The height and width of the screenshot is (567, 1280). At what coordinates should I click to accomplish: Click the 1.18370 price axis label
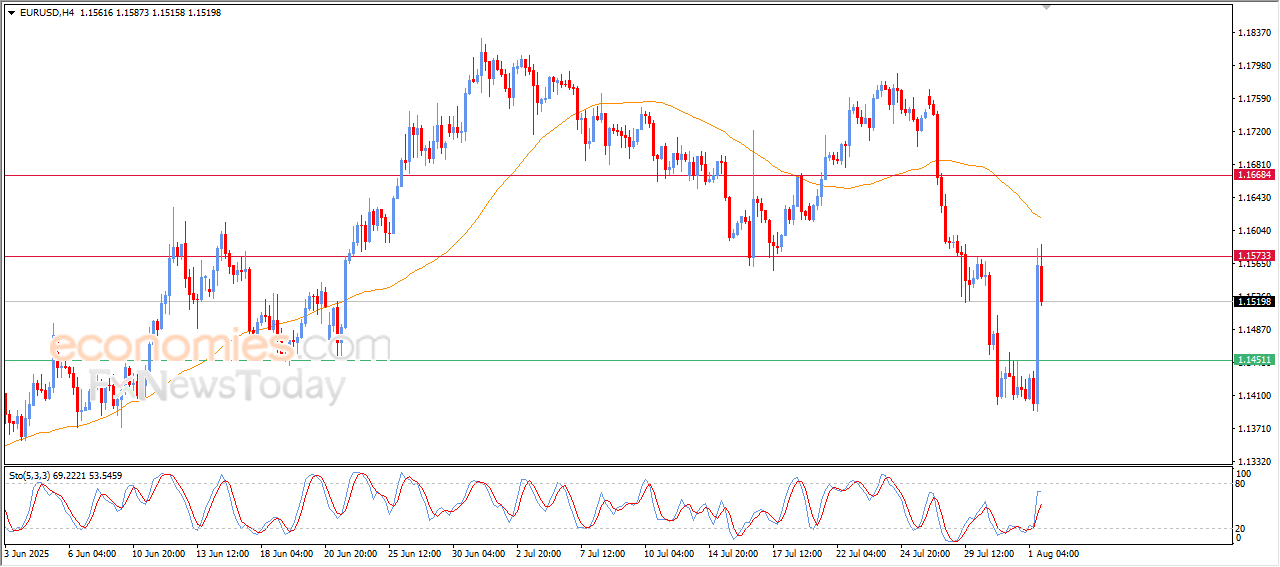[1253, 33]
